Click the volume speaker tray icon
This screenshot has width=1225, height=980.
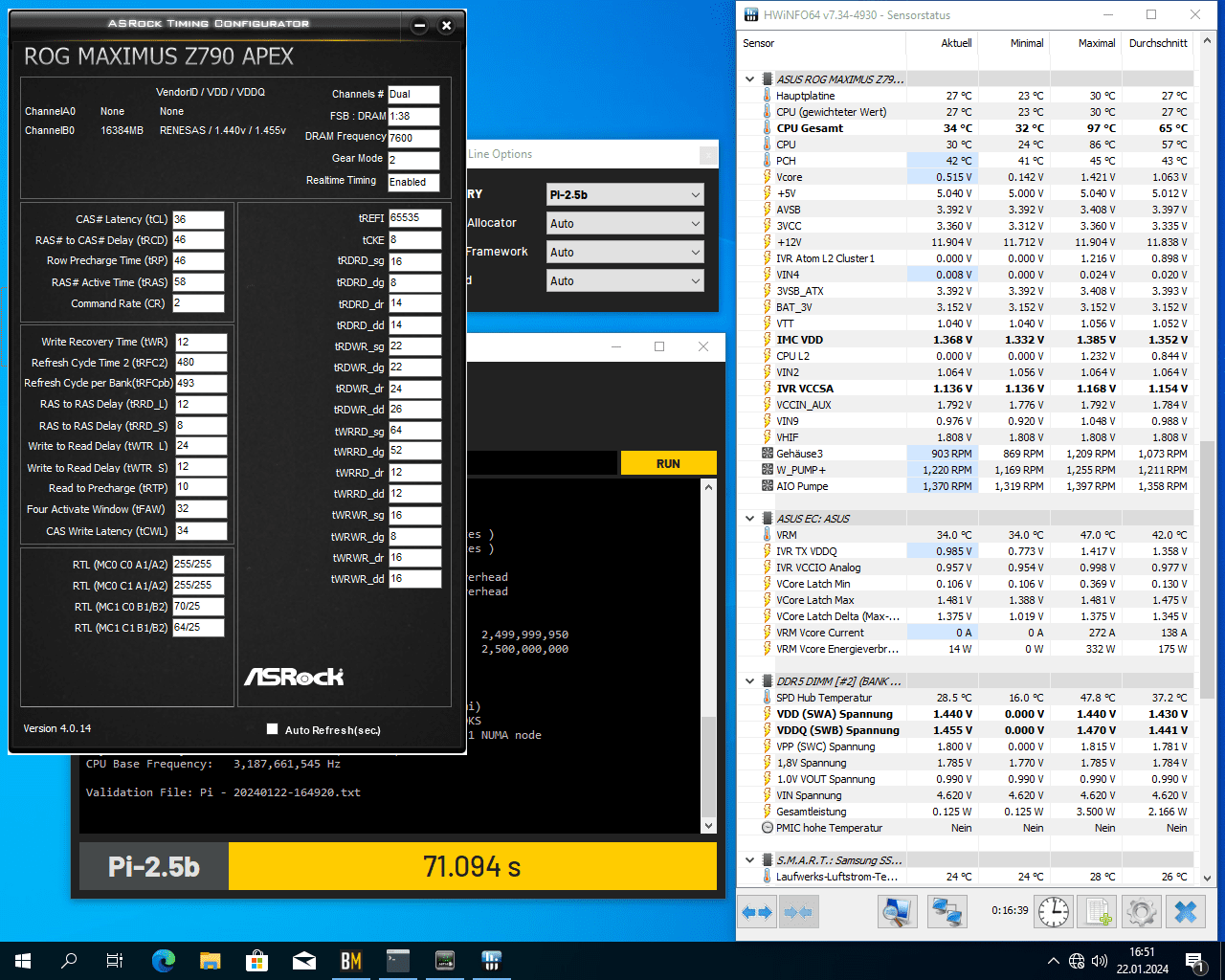1100,961
